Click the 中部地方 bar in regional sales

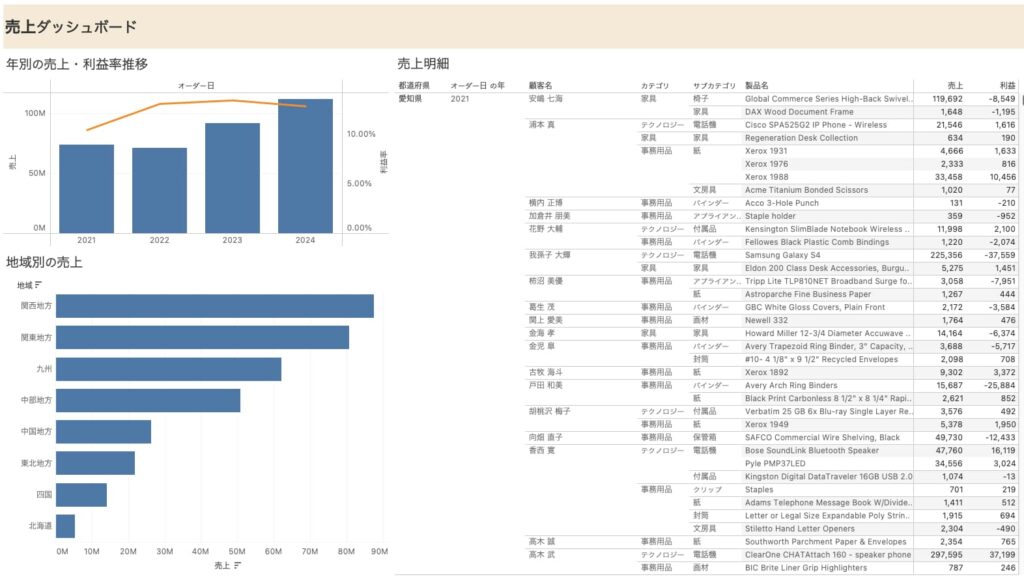(x=147, y=401)
